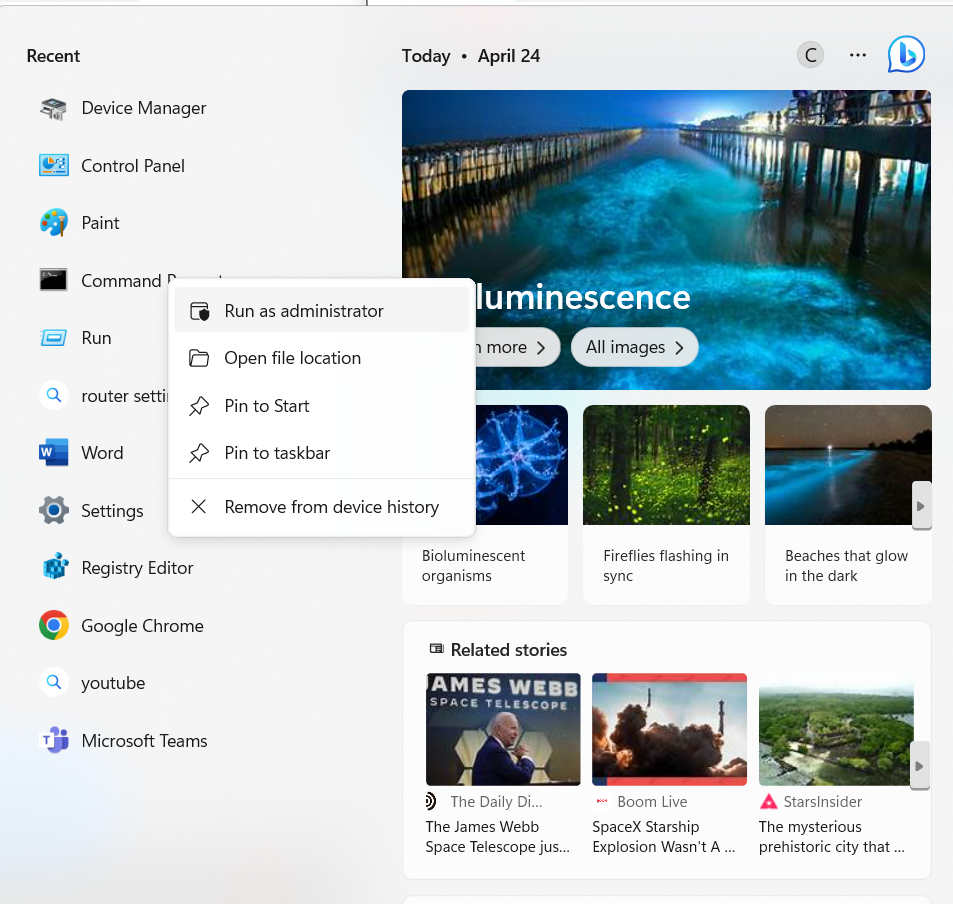This screenshot has height=904, width=953.
Task: Open the three-dot more options menu
Action: pos(857,55)
